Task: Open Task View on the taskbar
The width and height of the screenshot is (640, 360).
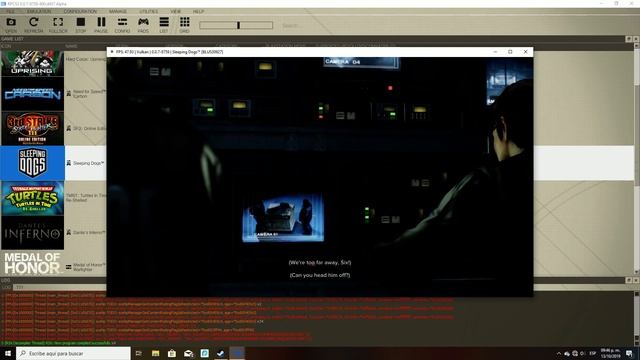Action: tap(139, 353)
